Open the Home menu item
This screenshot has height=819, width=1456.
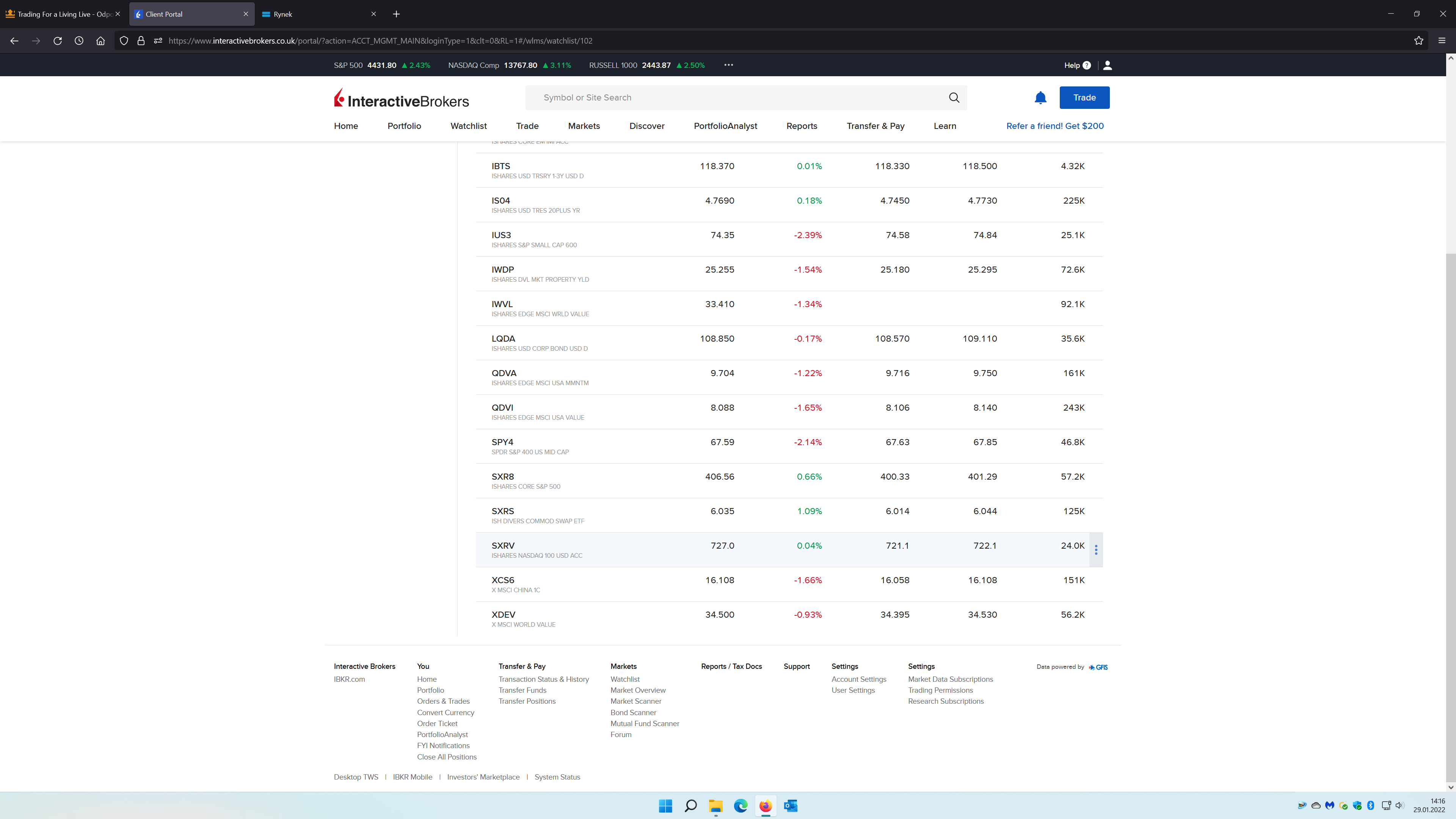tap(346, 126)
